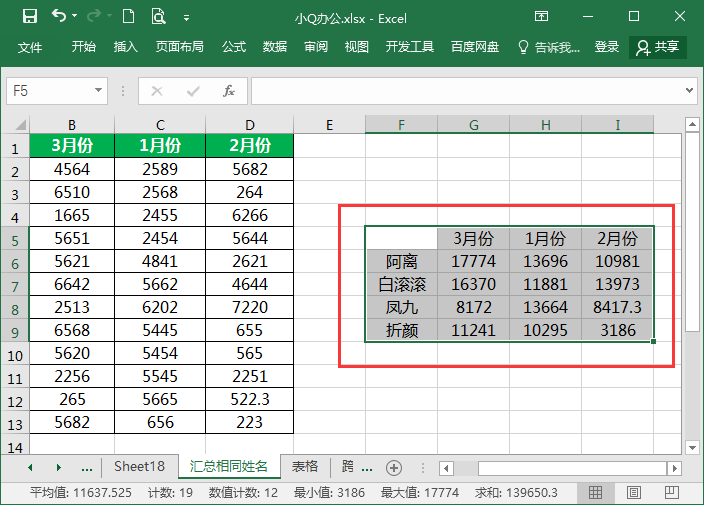This screenshot has width=704, height=505.
Task: Switch to Page Break Preview icon
Action: (x=672, y=492)
